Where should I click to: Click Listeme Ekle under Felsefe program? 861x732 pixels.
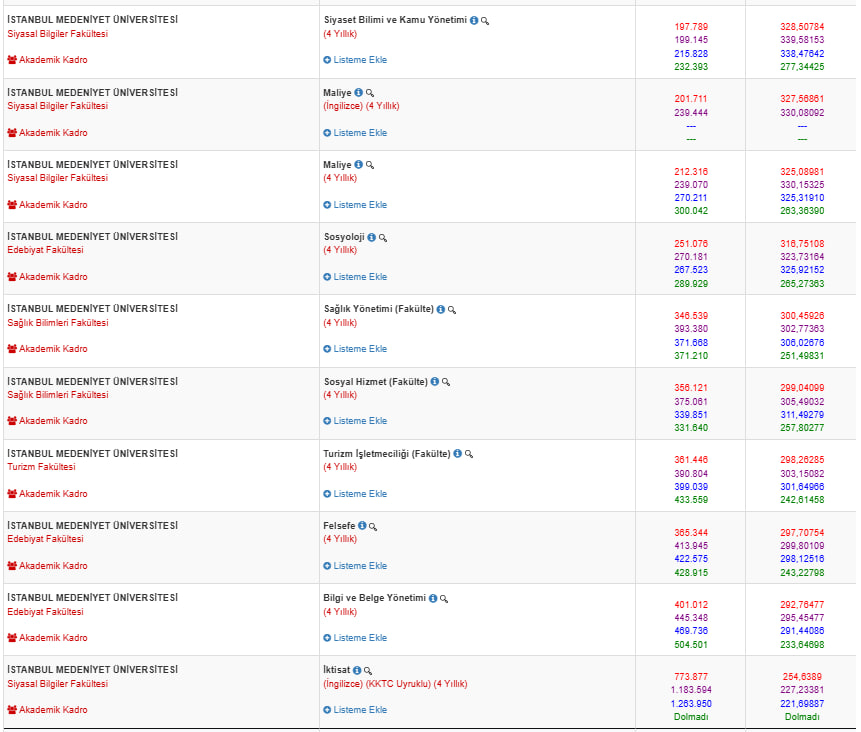(355, 566)
